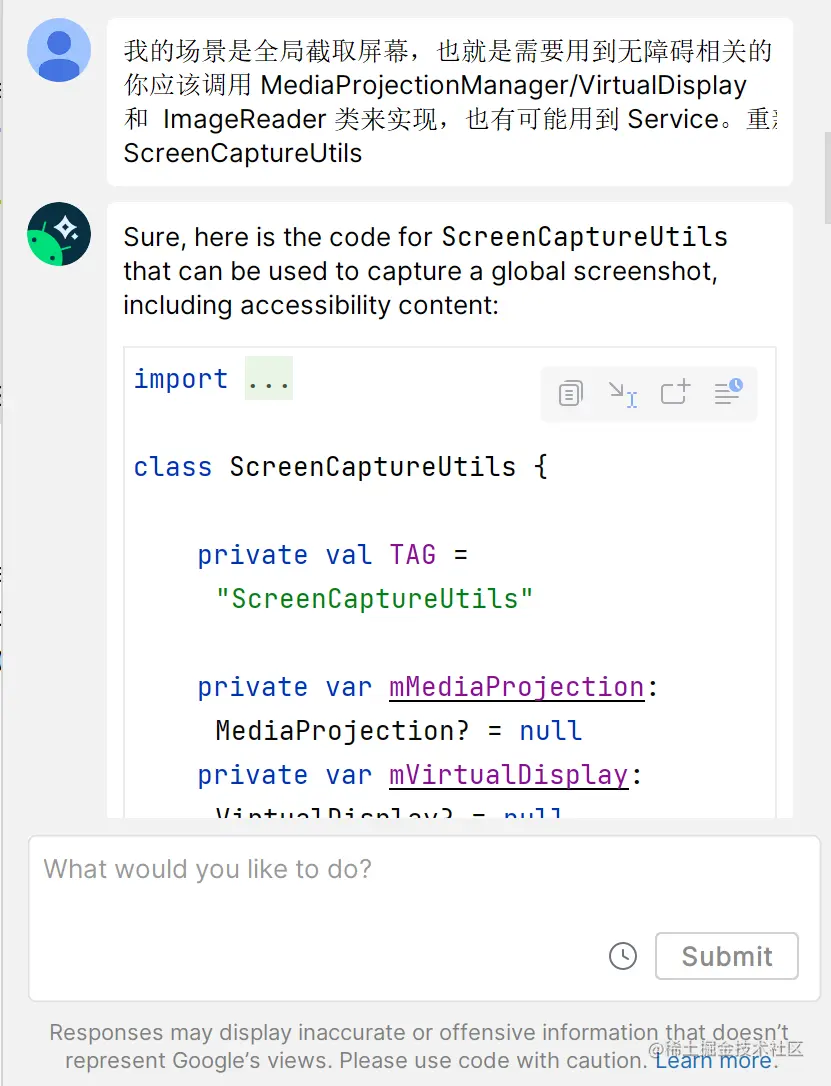The width and height of the screenshot is (831, 1086).
Task: Focus the 'What would you like to do?' input
Action: [x=424, y=918]
